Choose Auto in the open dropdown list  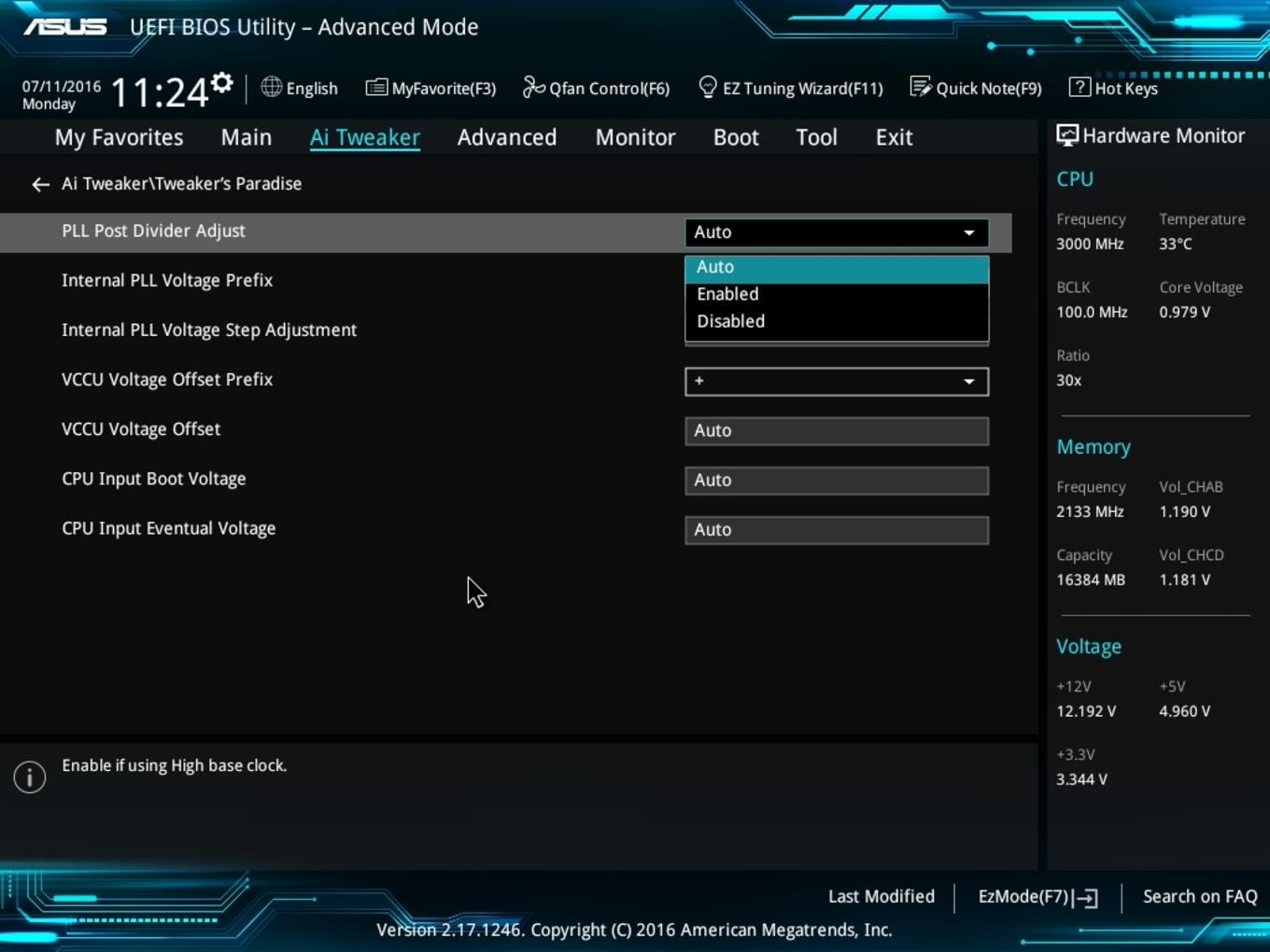point(837,267)
